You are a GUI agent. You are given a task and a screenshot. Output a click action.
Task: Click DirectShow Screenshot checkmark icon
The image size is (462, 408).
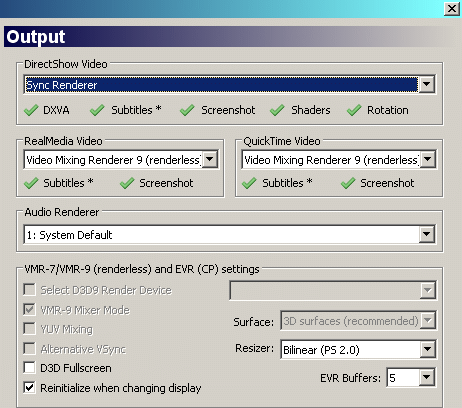click(187, 110)
